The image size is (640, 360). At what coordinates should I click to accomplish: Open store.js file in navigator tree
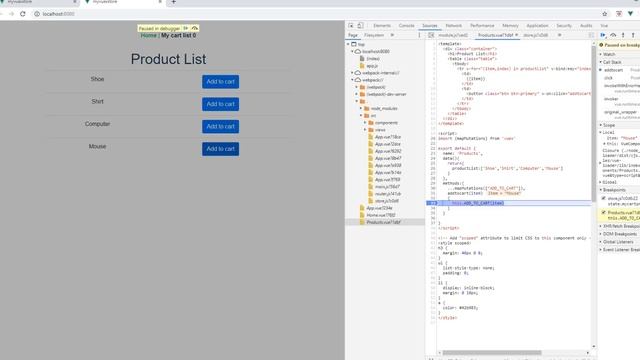pyautogui.click(x=387, y=201)
